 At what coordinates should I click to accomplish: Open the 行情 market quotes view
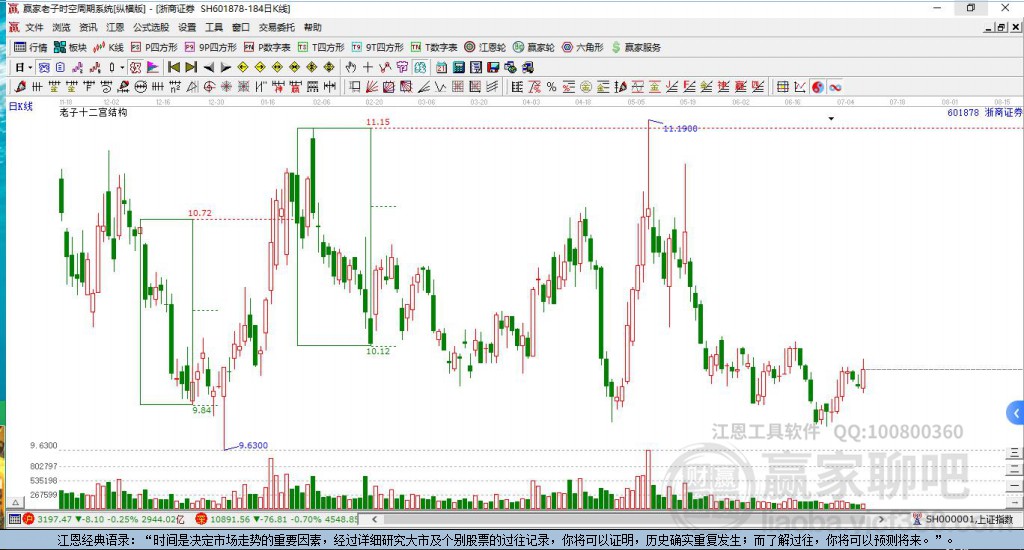(x=31, y=48)
